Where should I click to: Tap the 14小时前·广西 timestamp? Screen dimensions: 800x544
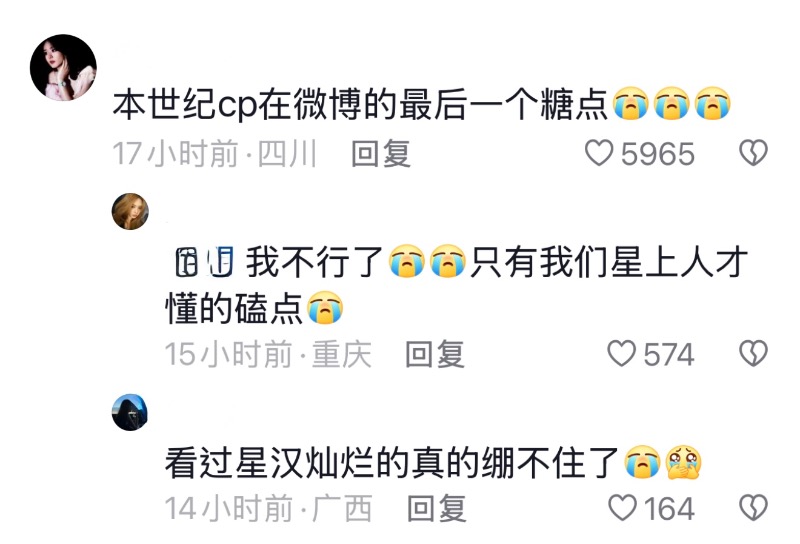tap(268, 508)
